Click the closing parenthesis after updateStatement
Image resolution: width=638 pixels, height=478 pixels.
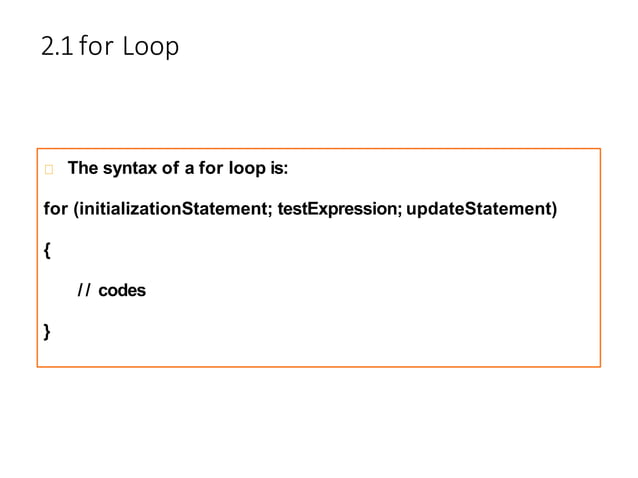pos(554,209)
